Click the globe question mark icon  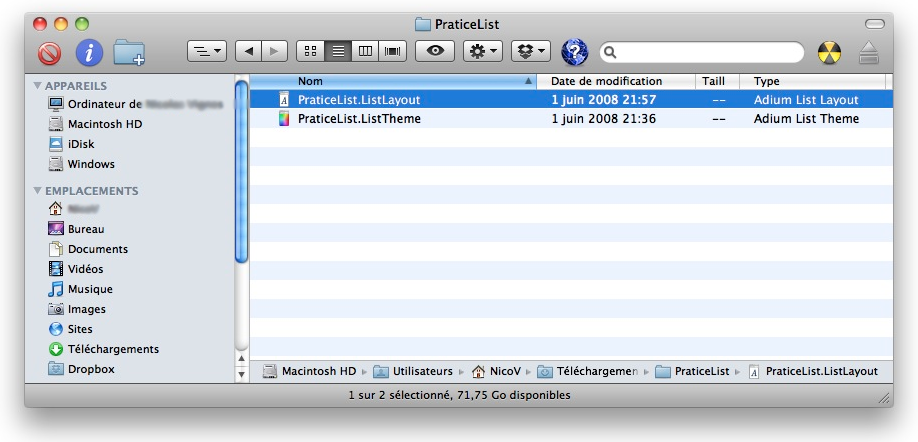click(575, 51)
